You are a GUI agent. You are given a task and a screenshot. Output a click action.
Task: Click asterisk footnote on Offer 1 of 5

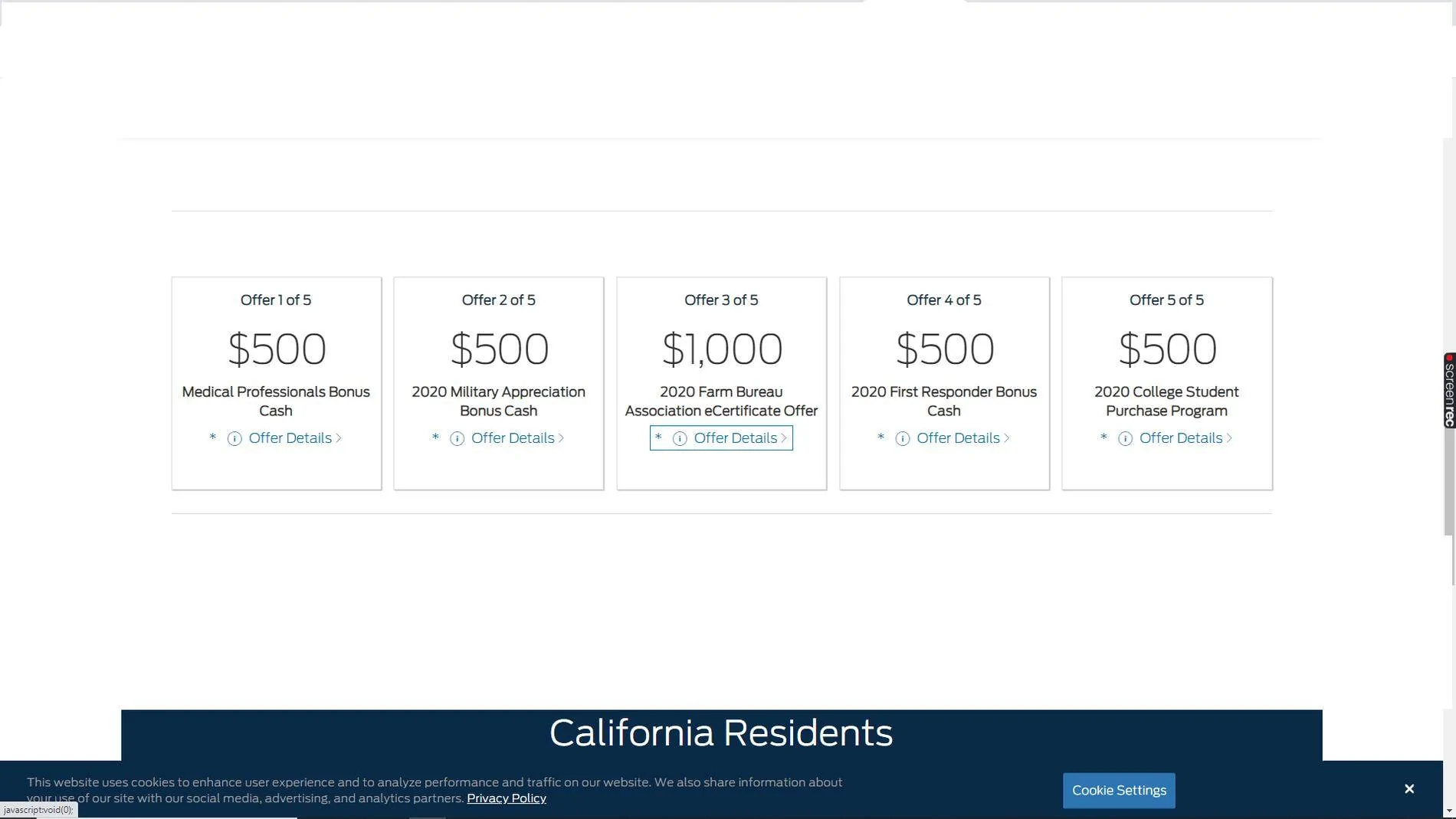coord(213,437)
